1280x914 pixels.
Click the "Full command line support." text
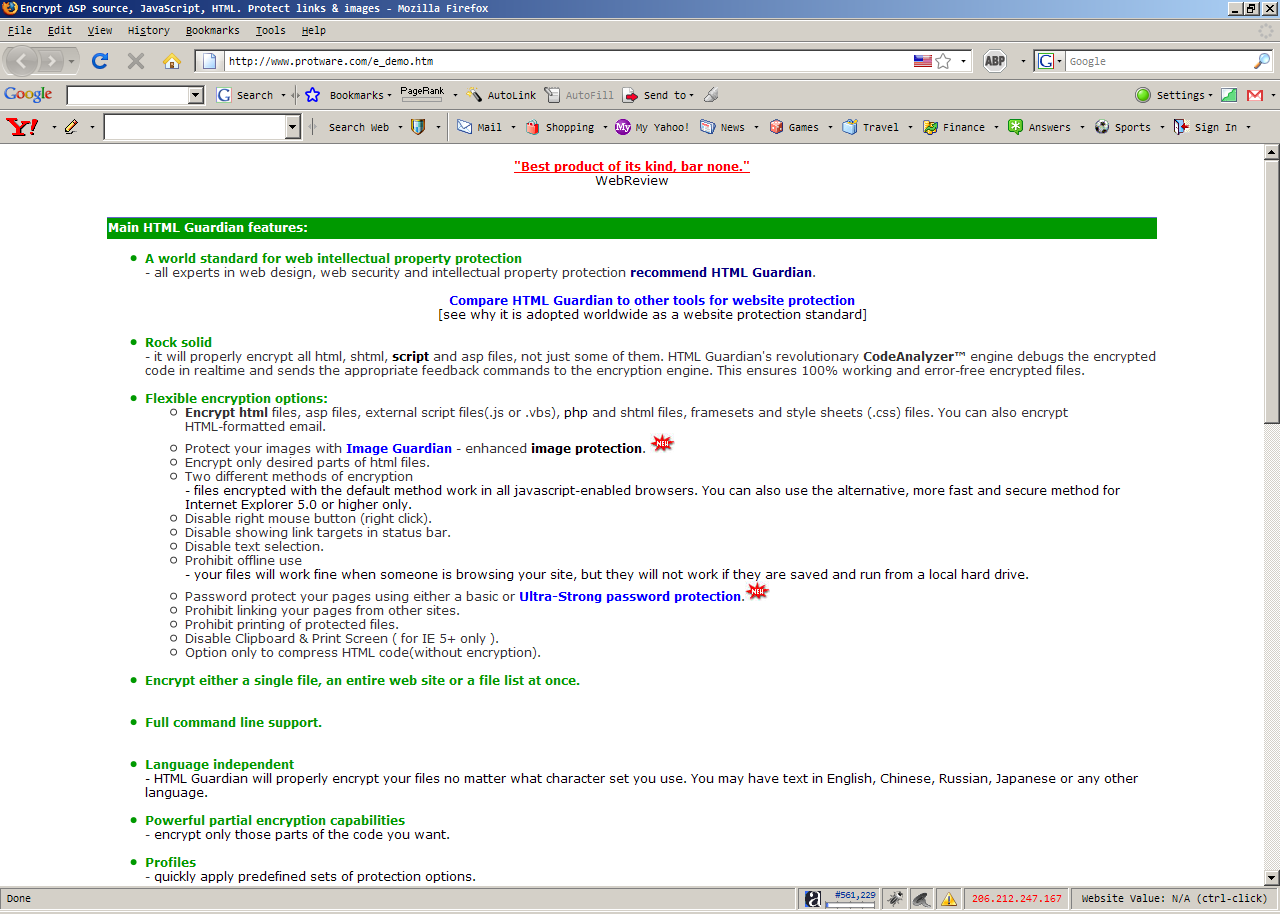click(x=233, y=722)
